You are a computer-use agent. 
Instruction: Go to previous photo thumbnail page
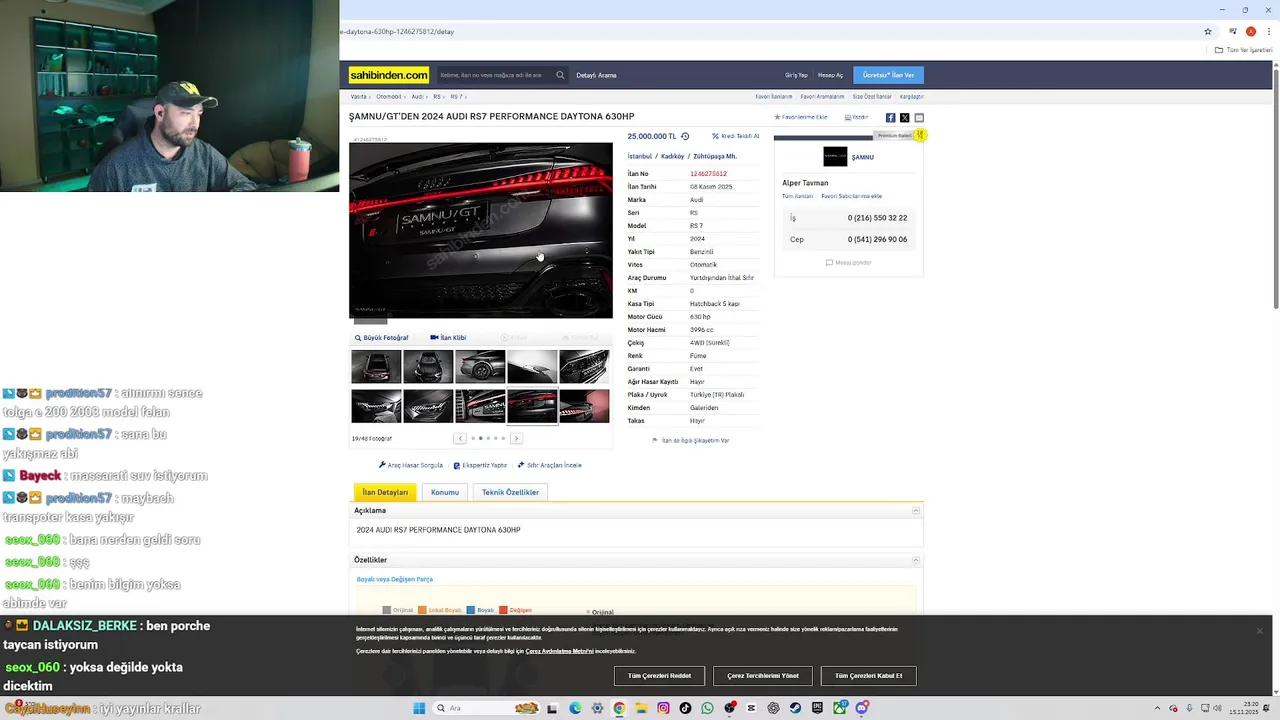click(460, 438)
